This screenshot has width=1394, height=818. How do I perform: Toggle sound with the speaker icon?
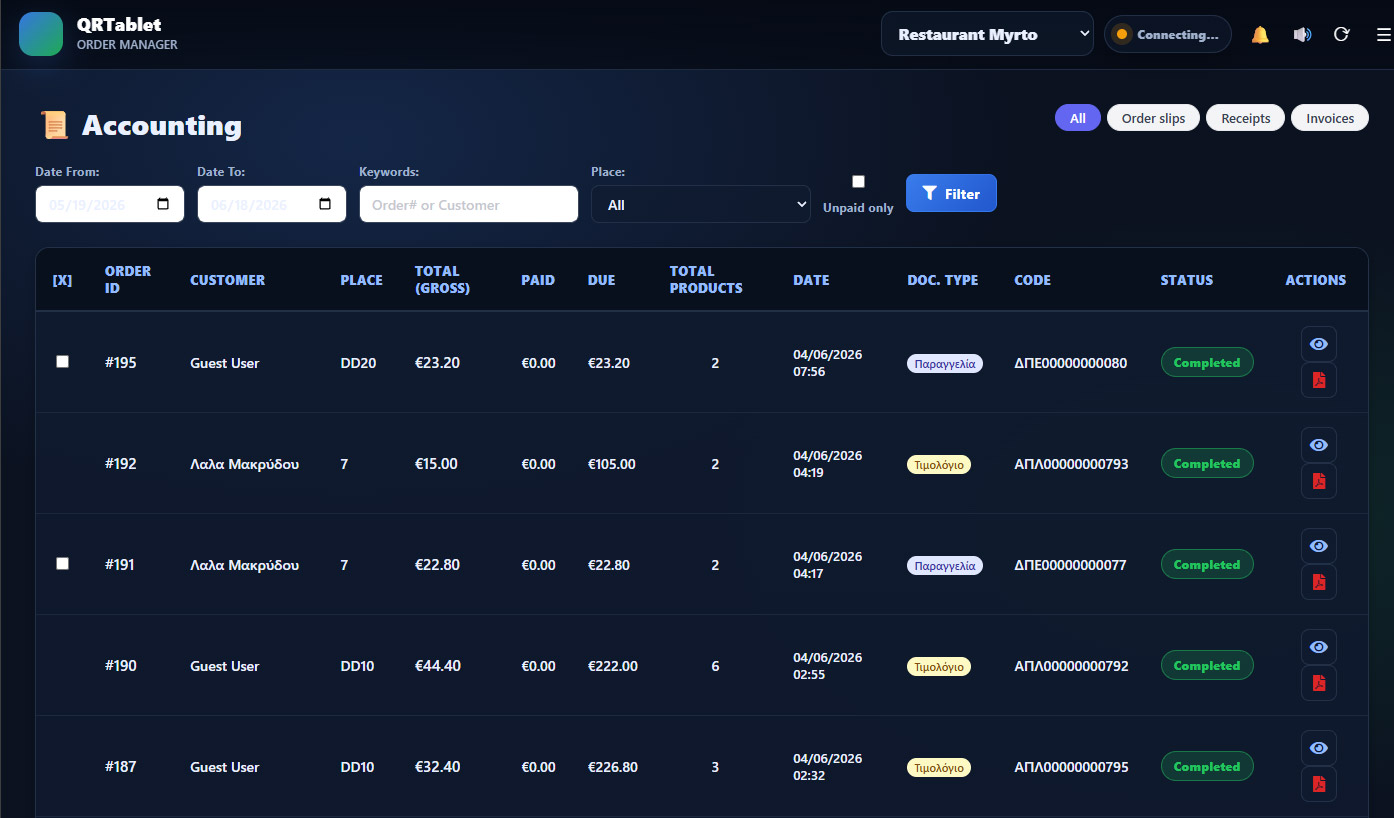1302,35
